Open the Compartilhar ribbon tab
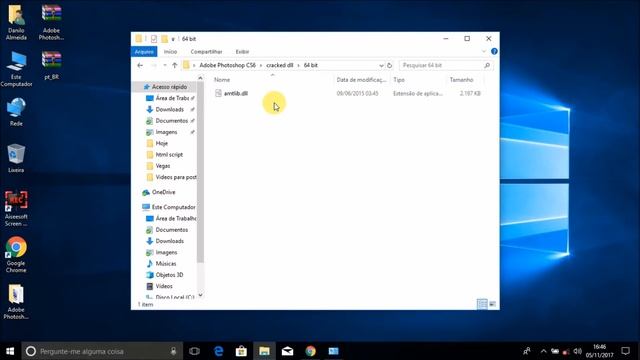This screenshot has width=640, height=360. pyautogui.click(x=206, y=52)
